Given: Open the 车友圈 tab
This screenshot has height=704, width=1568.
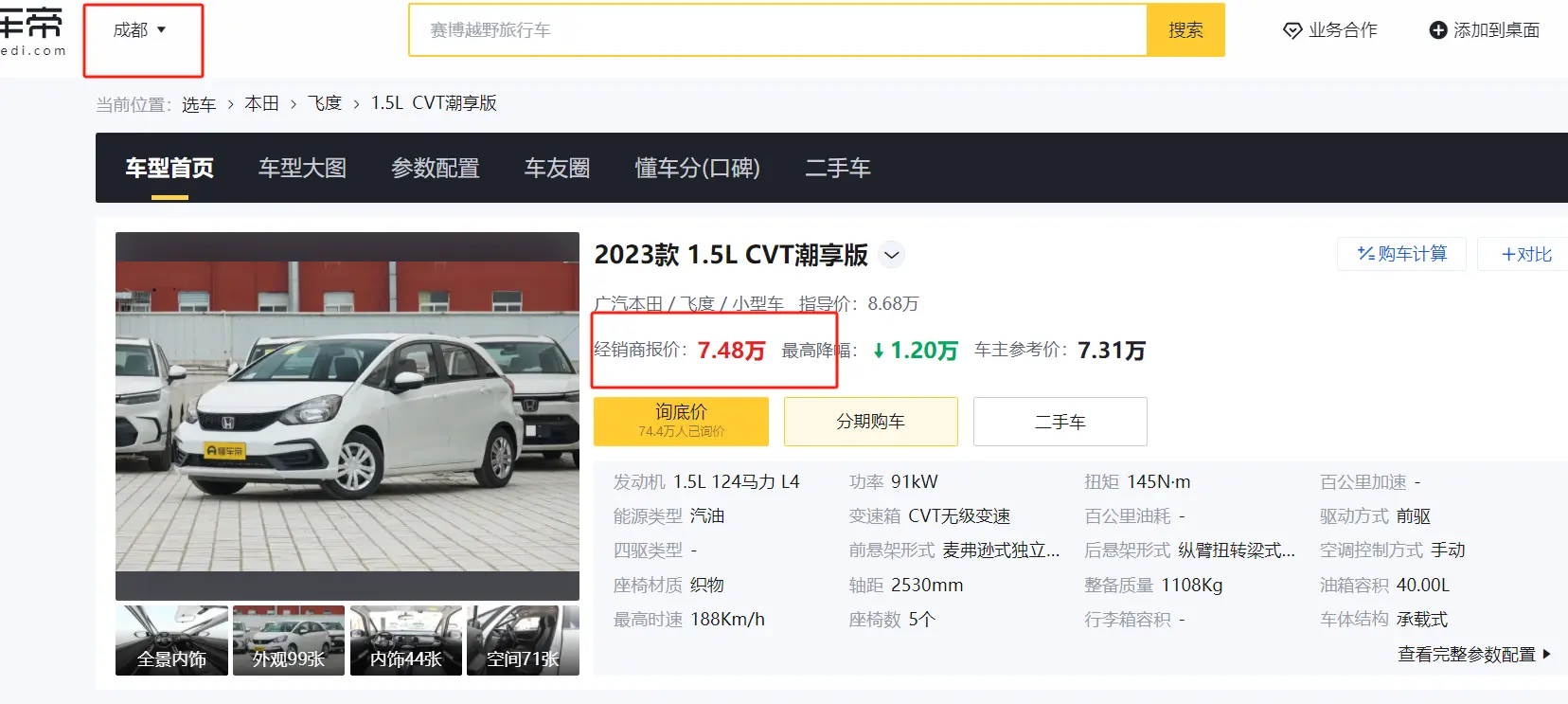Looking at the screenshot, I should [558, 169].
